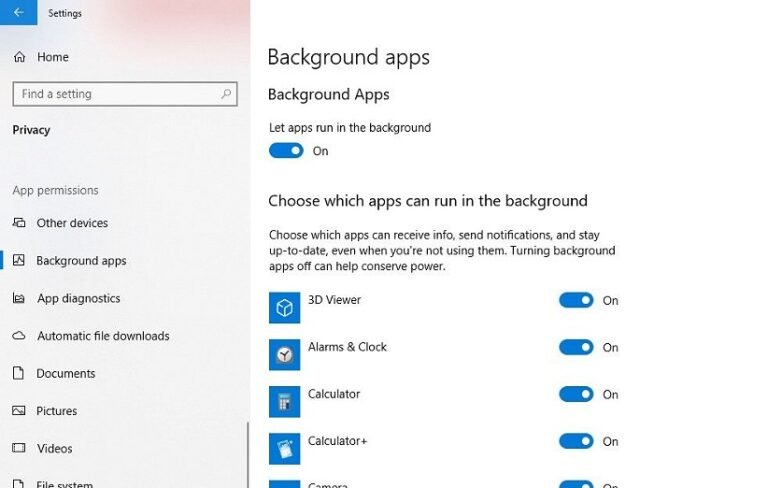Click the 3D Viewer app icon
The width and height of the screenshot is (768, 488).
(x=284, y=308)
